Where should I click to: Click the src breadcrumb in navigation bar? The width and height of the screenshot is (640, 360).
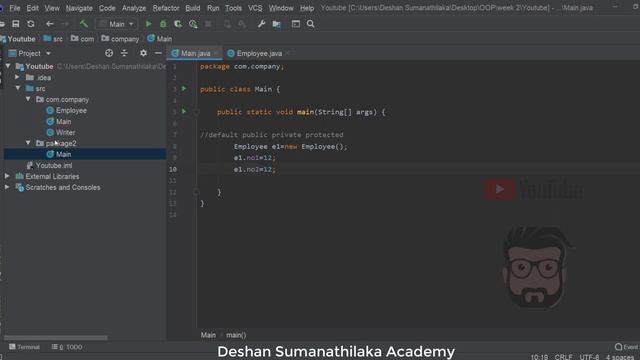53,39
